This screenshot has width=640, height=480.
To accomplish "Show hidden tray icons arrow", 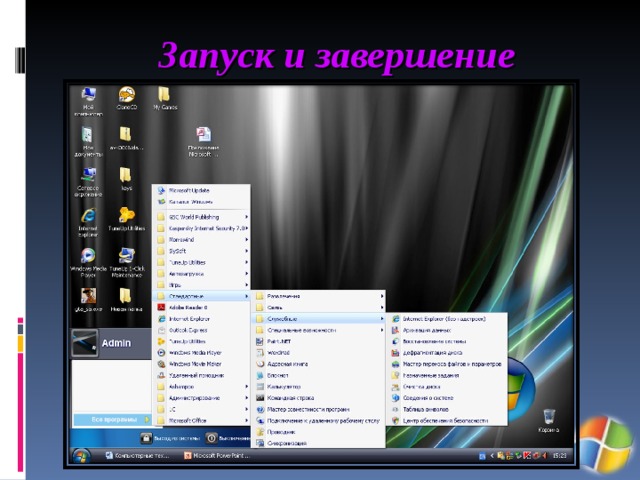I will point(493,456).
